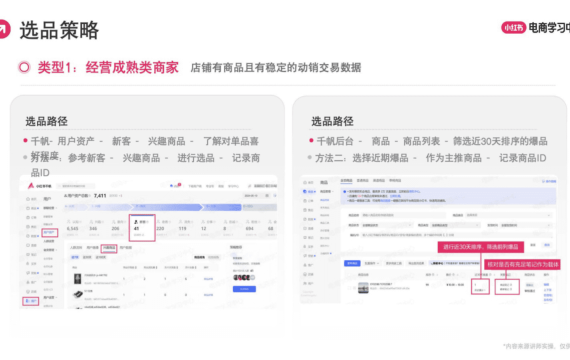
Task: Open notification bell with red badge
Action: point(176,185)
